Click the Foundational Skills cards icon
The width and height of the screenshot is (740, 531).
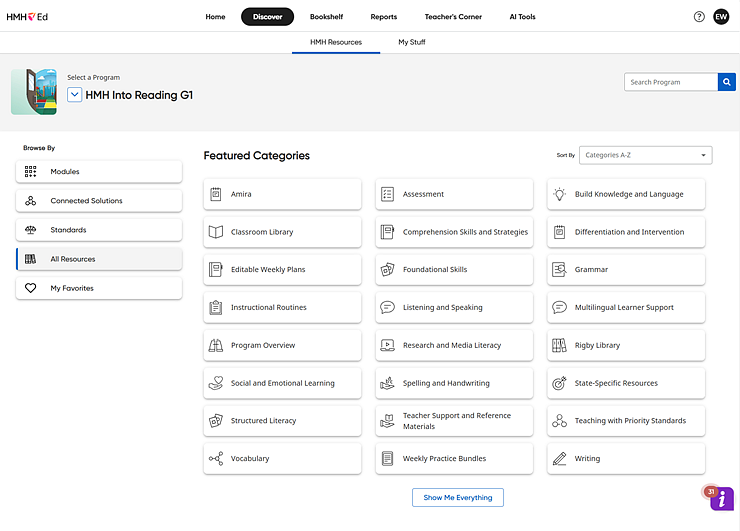coord(387,270)
